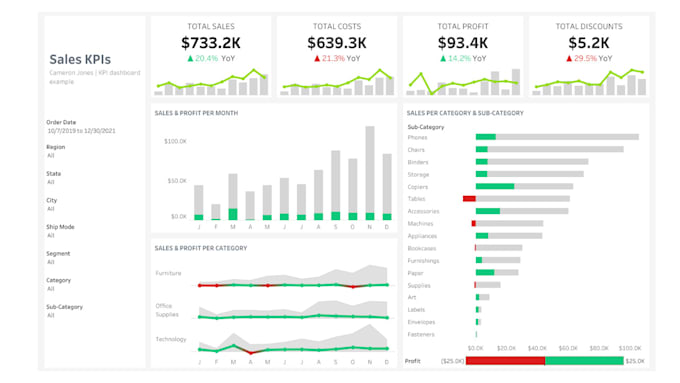
Task: Click the Total Sales $733.2K value
Action: point(211,43)
